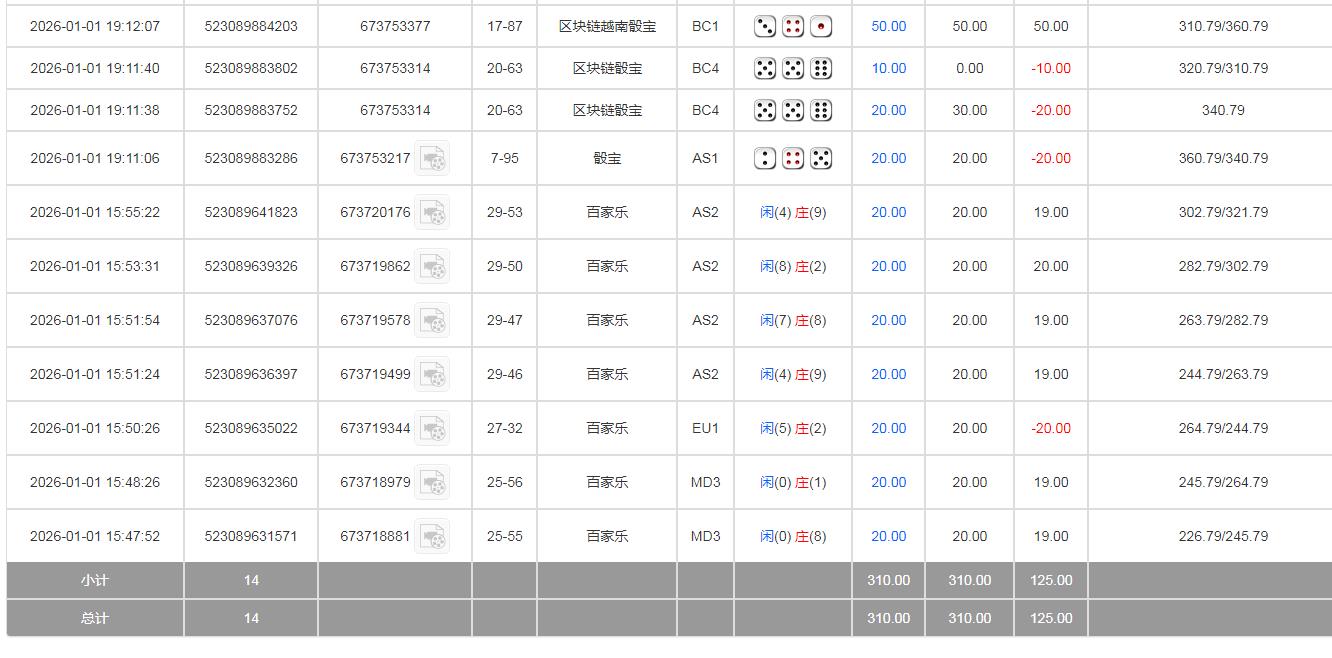Click the video playback icon for 673719344
The image size is (1332, 658).
[432, 427]
